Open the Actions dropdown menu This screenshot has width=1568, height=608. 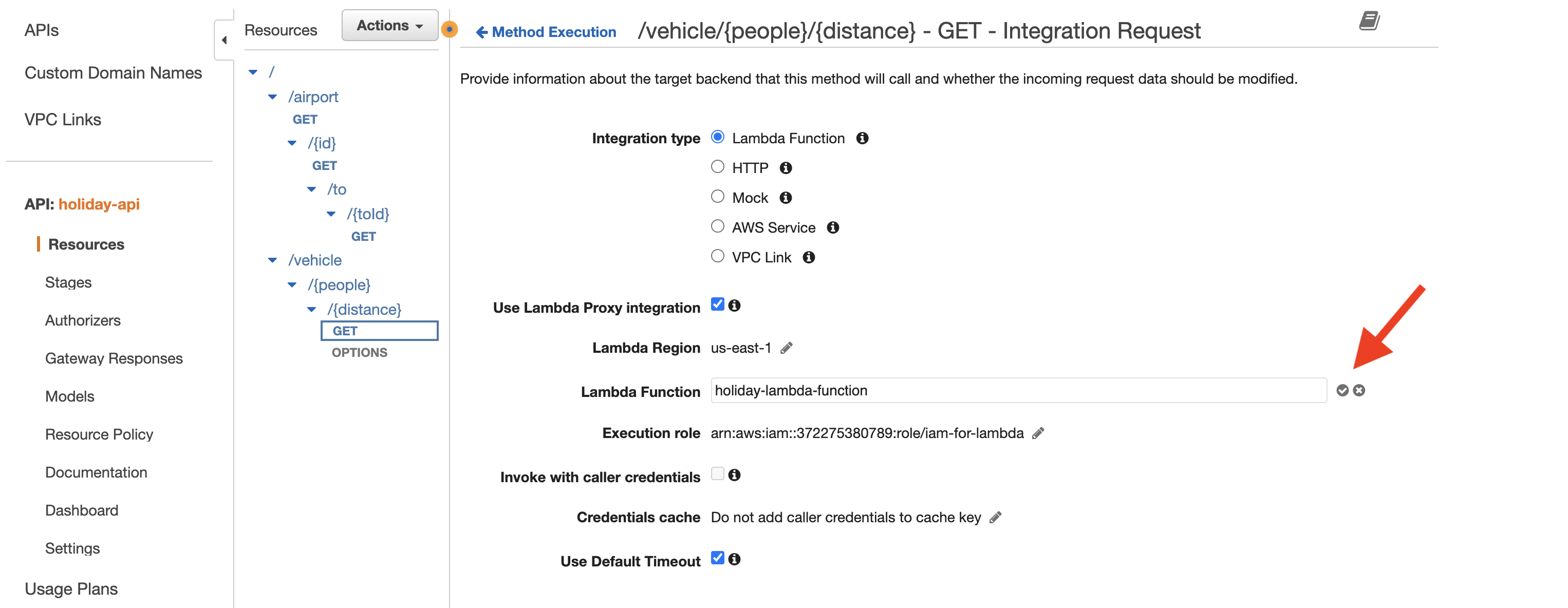[x=389, y=26]
